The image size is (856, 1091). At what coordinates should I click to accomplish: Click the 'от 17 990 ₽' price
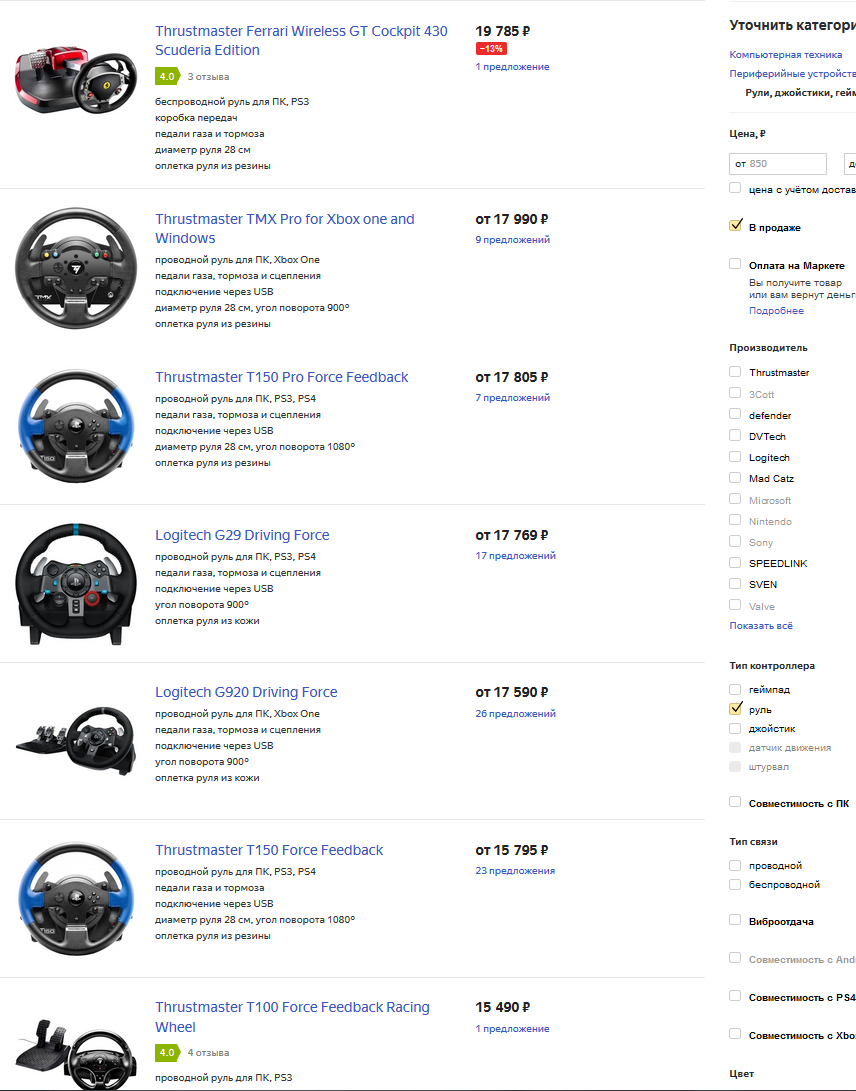coord(512,219)
